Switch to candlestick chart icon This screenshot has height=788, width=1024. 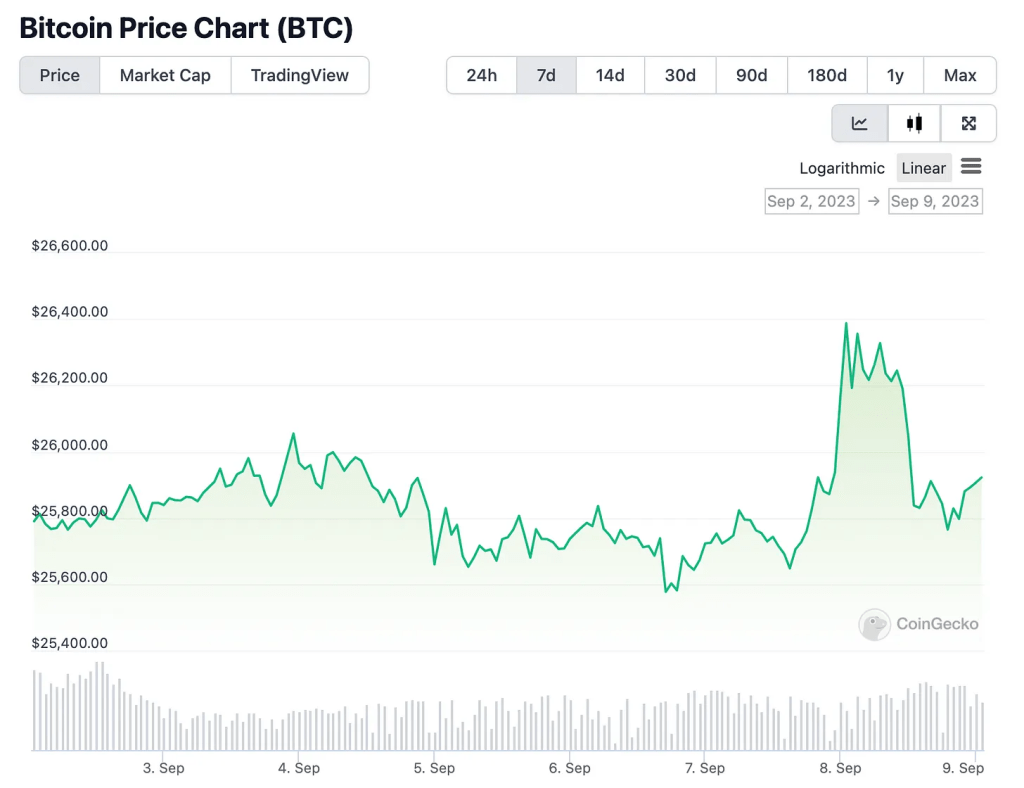click(x=914, y=123)
